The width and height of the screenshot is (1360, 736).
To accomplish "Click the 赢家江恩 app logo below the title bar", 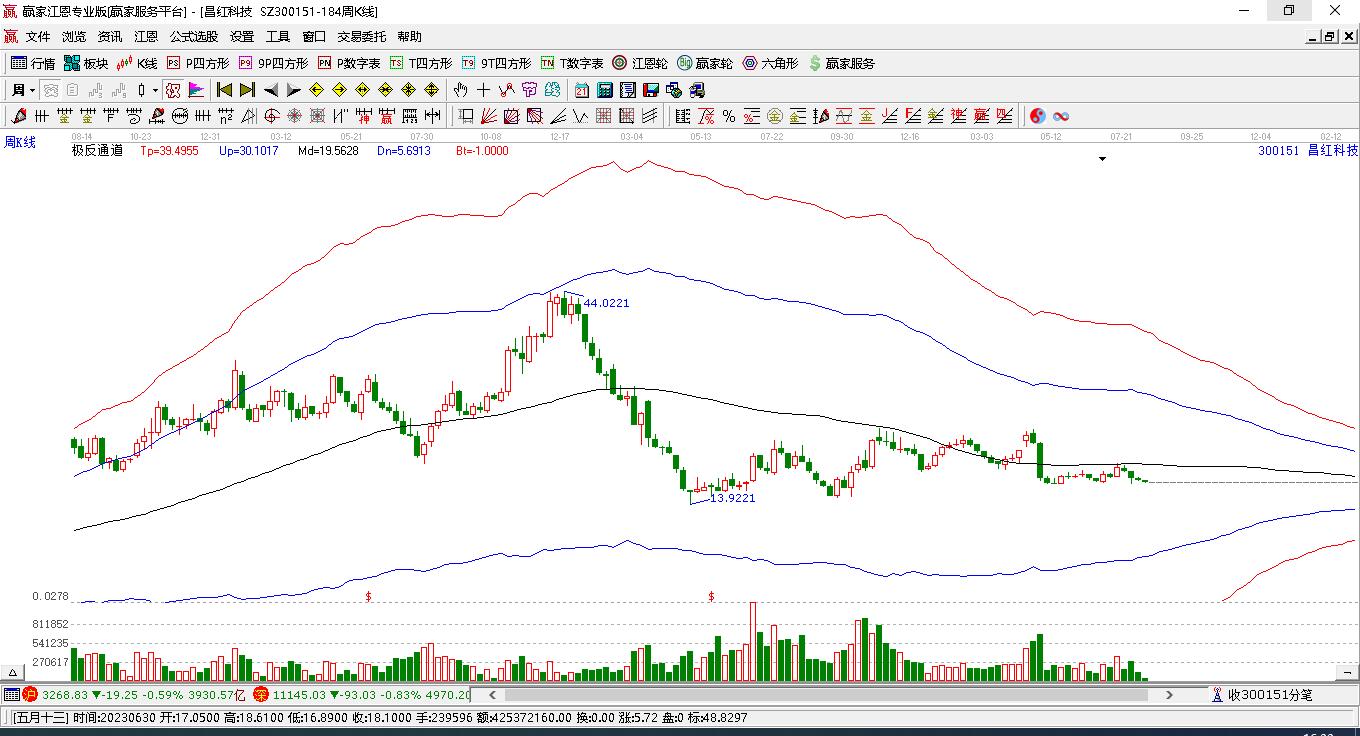I will 11,37.
